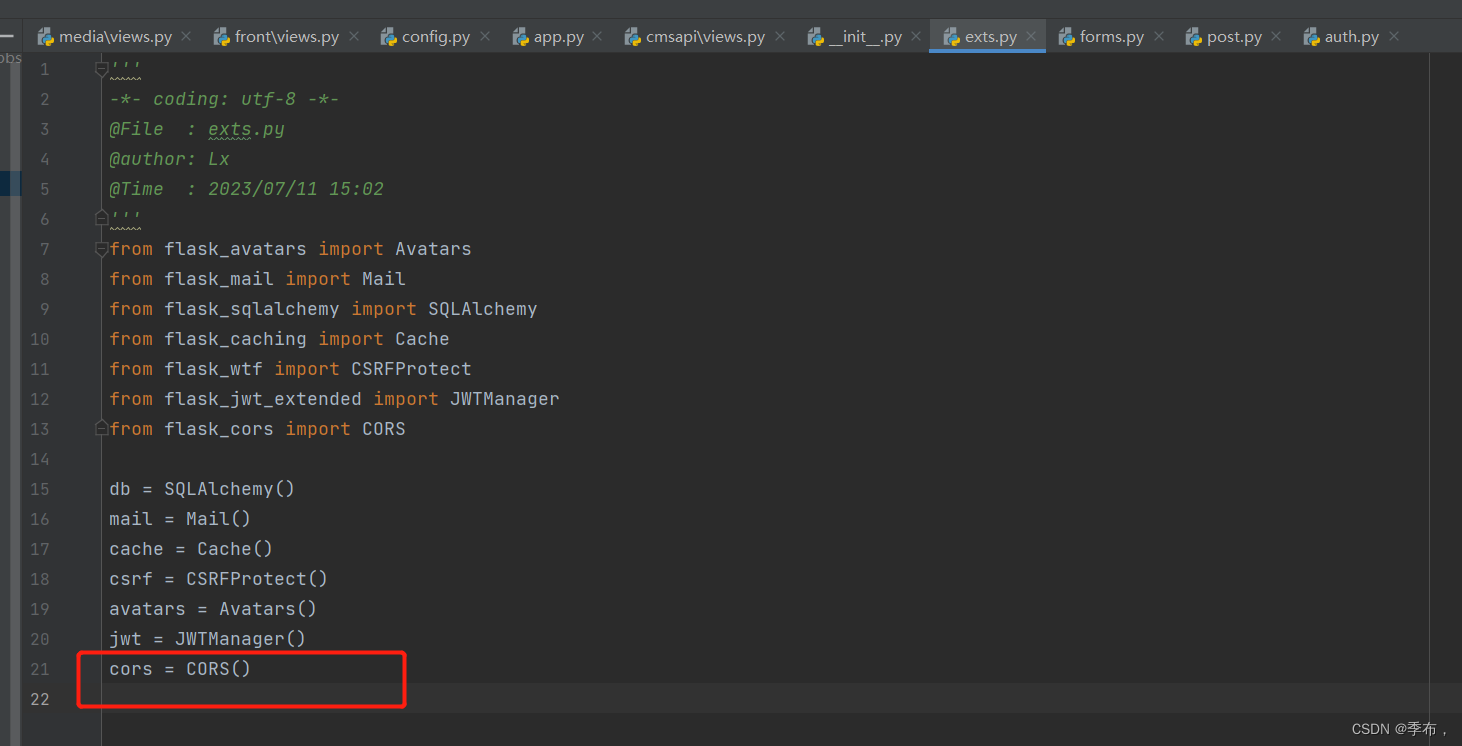1462x746 pixels.
Task: Click the 'jwt = JWTManager()' line
Action: 208,639
